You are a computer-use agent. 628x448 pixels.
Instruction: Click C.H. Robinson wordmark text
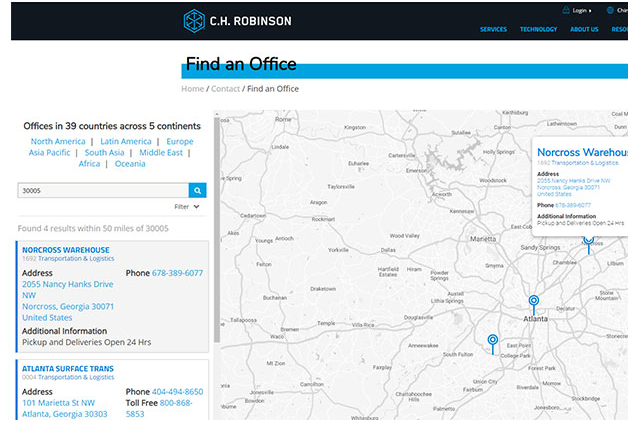[x=250, y=21]
